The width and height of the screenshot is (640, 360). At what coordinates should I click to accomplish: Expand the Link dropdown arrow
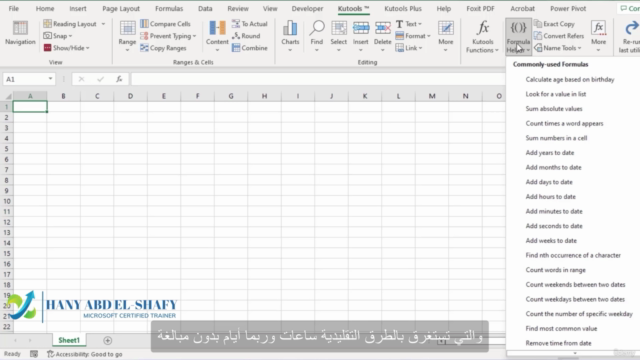pyautogui.click(x=421, y=48)
